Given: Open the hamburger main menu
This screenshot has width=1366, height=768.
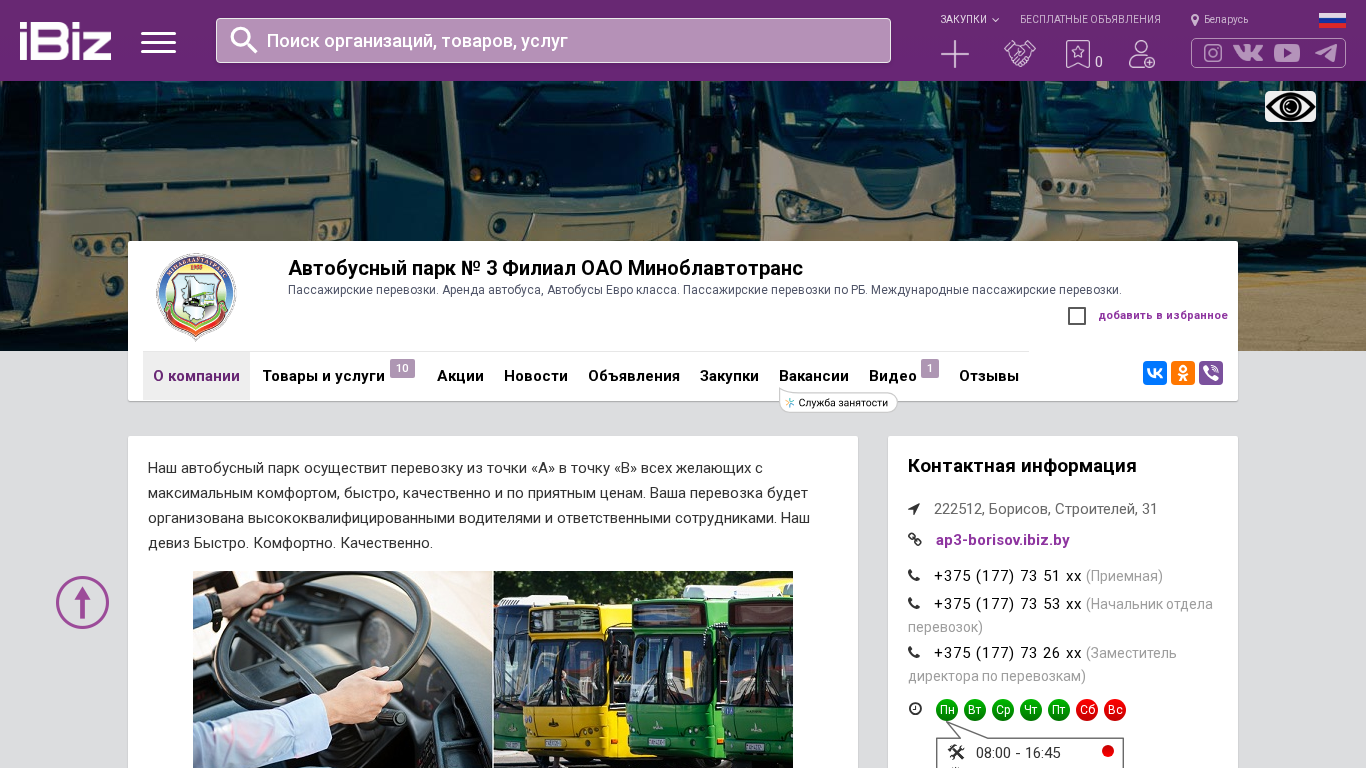Looking at the screenshot, I should [158, 42].
